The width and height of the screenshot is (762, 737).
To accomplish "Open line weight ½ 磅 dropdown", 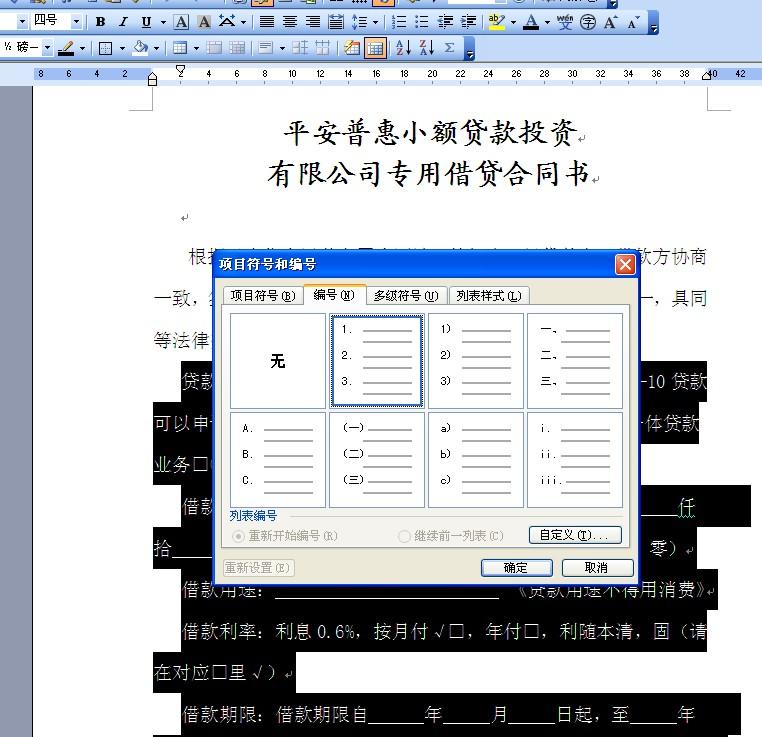I will 48,48.
